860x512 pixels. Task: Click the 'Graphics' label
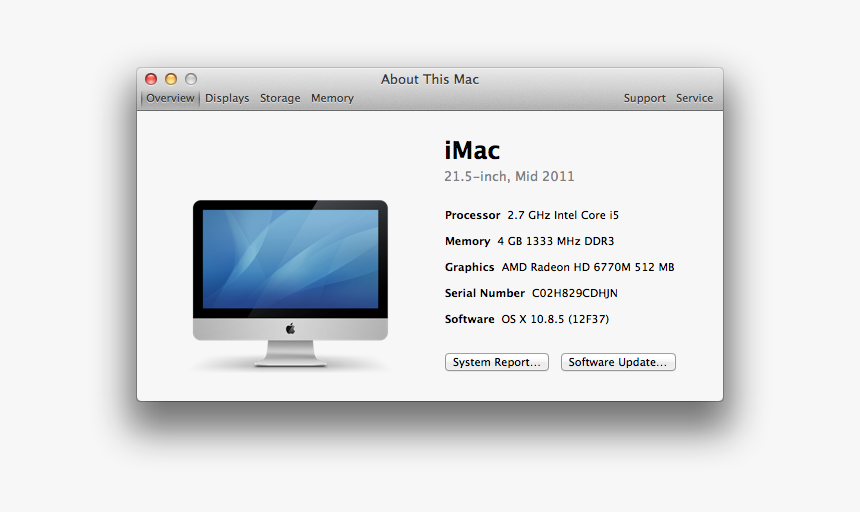tap(469, 267)
